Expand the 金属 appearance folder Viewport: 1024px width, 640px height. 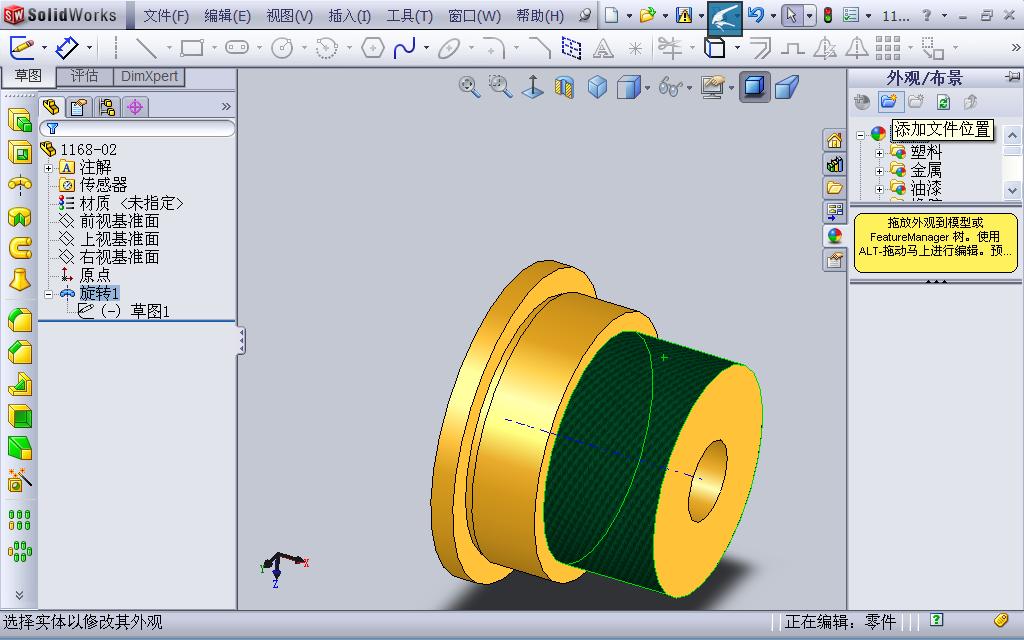880,172
